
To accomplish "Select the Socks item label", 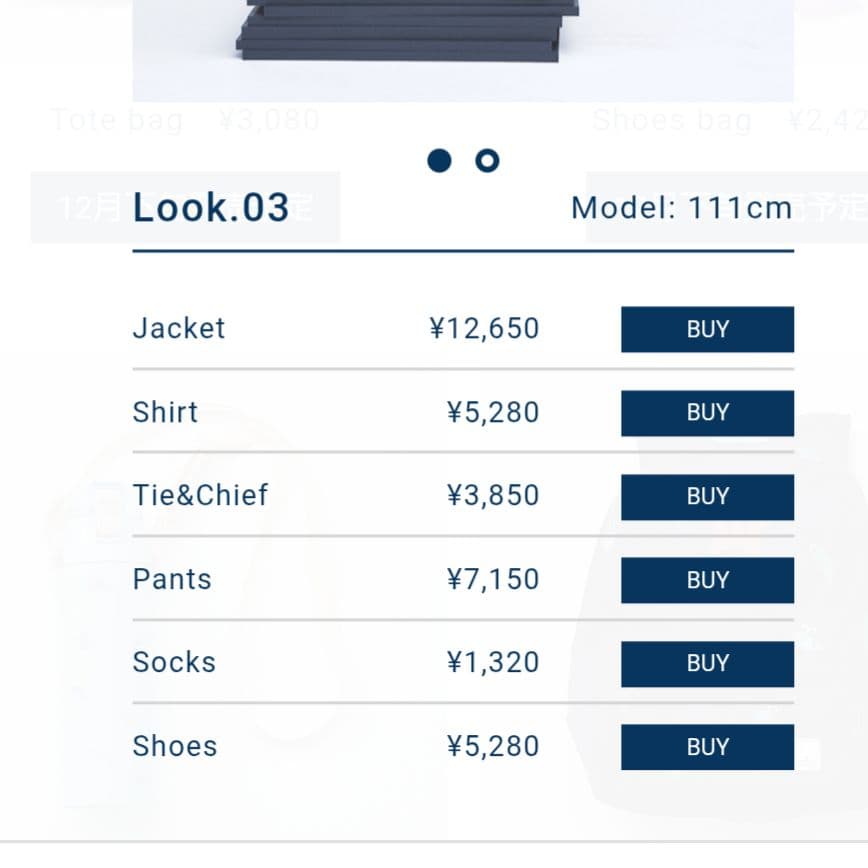I will click(x=174, y=662).
